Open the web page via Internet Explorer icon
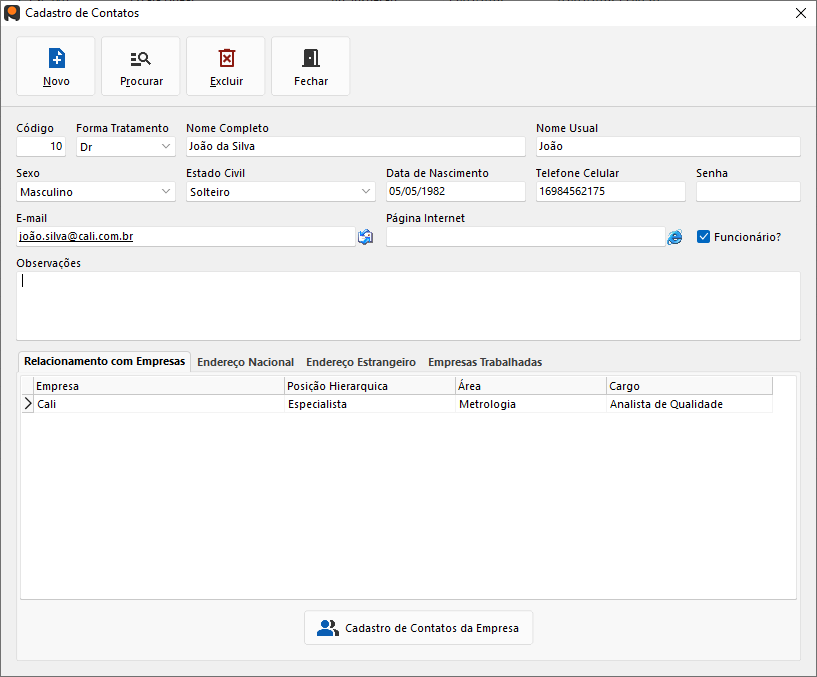Image resolution: width=817 pixels, height=677 pixels. (675, 237)
